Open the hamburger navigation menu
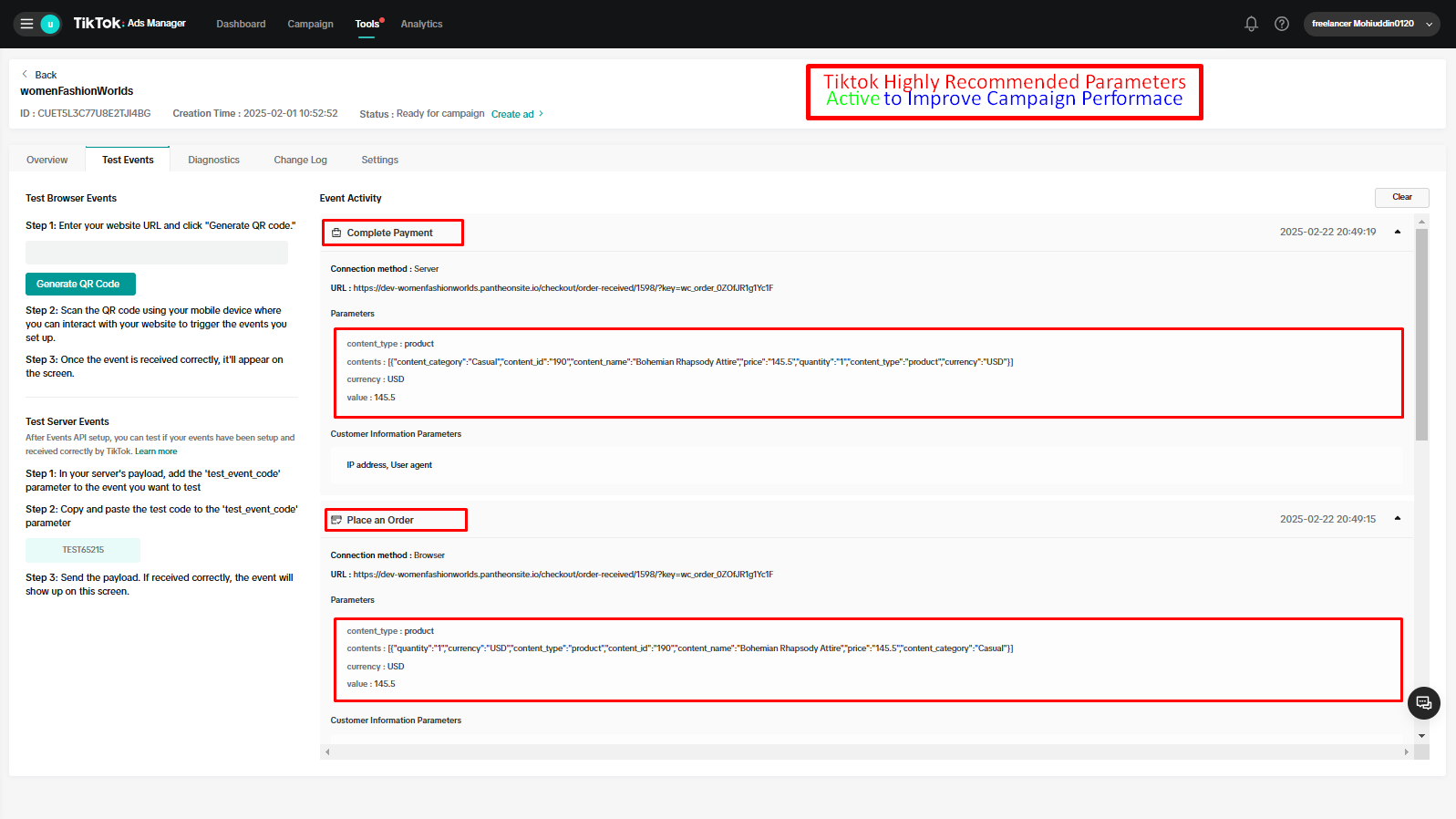The height and width of the screenshot is (819, 1456). click(x=26, y=24)
